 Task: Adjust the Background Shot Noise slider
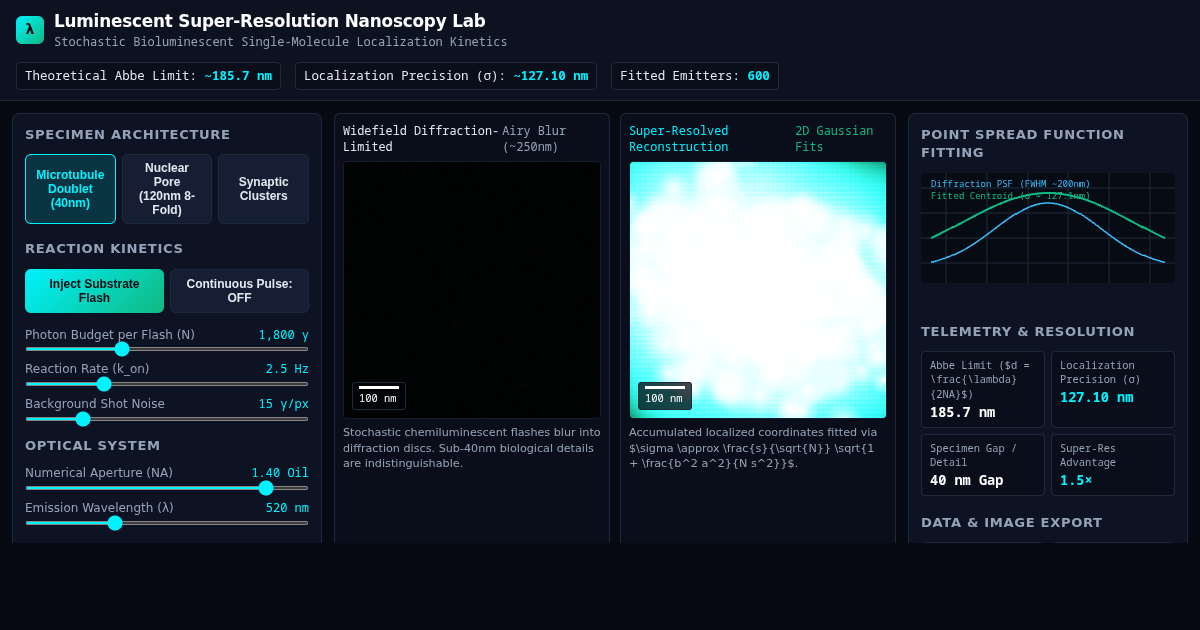(167, 419)
